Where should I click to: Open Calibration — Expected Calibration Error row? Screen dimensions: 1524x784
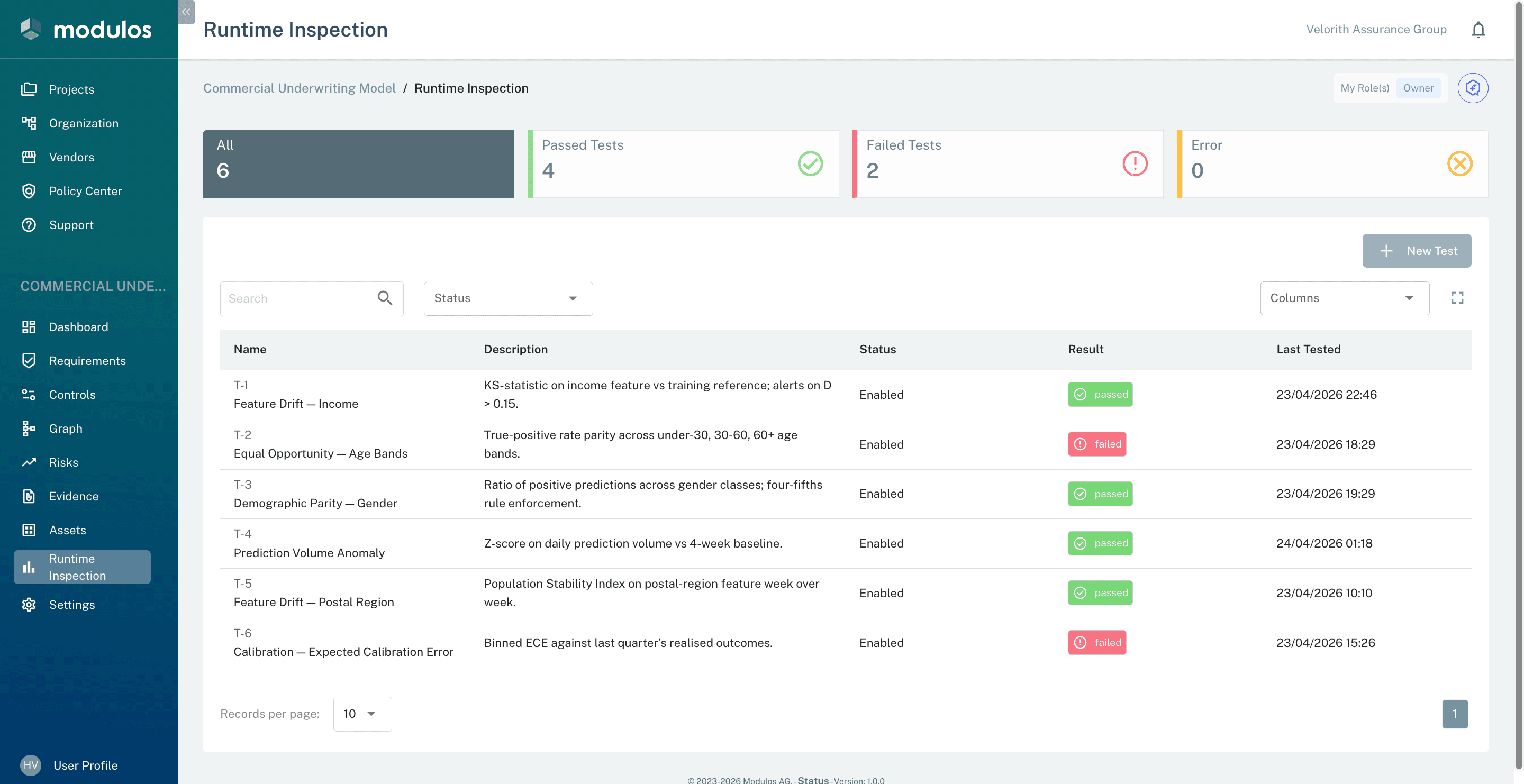846,643
